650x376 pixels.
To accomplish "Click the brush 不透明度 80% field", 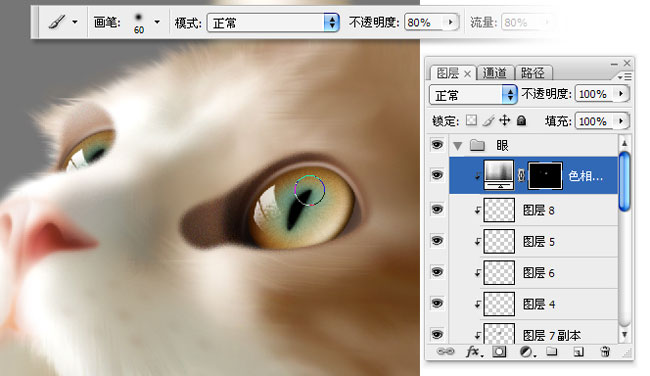I will click(x=424, y=22).
